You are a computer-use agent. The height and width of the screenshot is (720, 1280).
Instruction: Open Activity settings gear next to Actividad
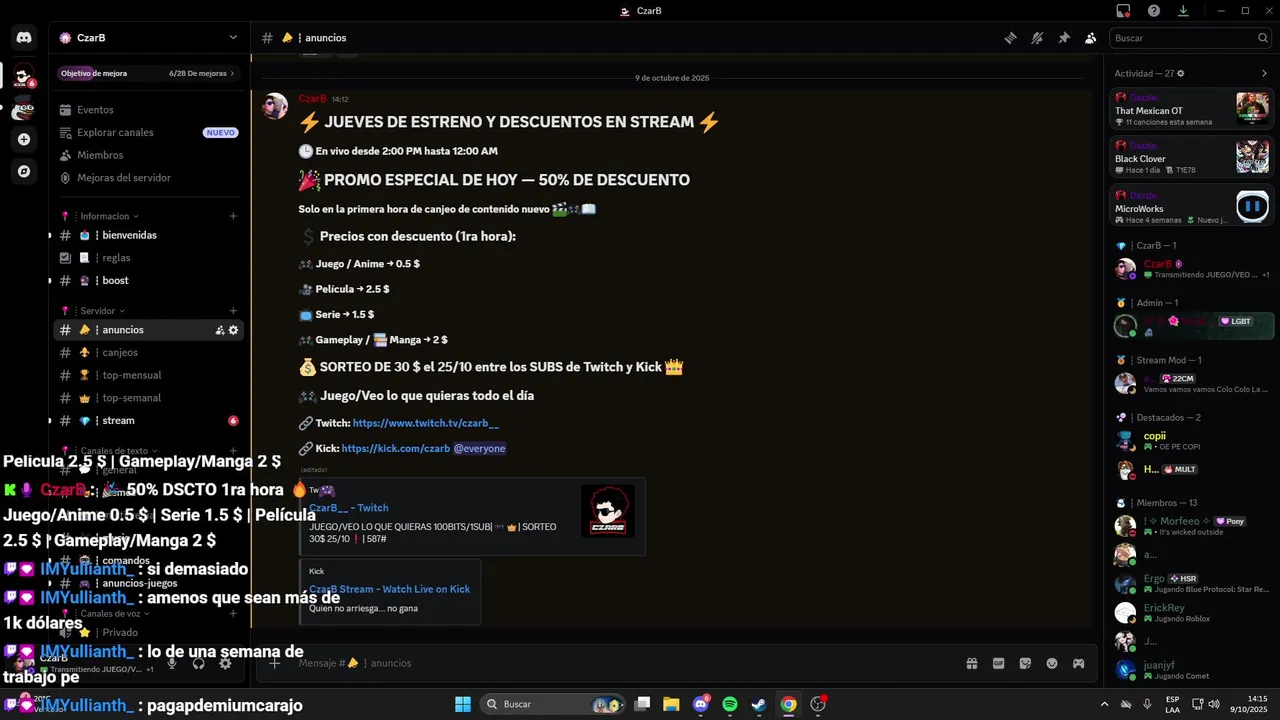tap(1181, 73)
